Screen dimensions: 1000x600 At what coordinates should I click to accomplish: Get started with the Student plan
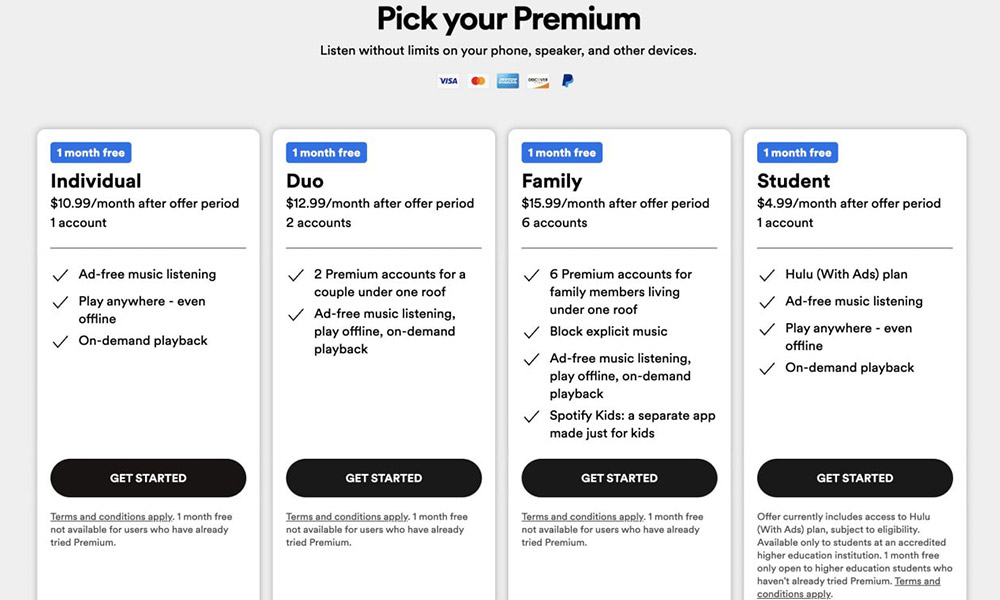(x=855, y=478)
